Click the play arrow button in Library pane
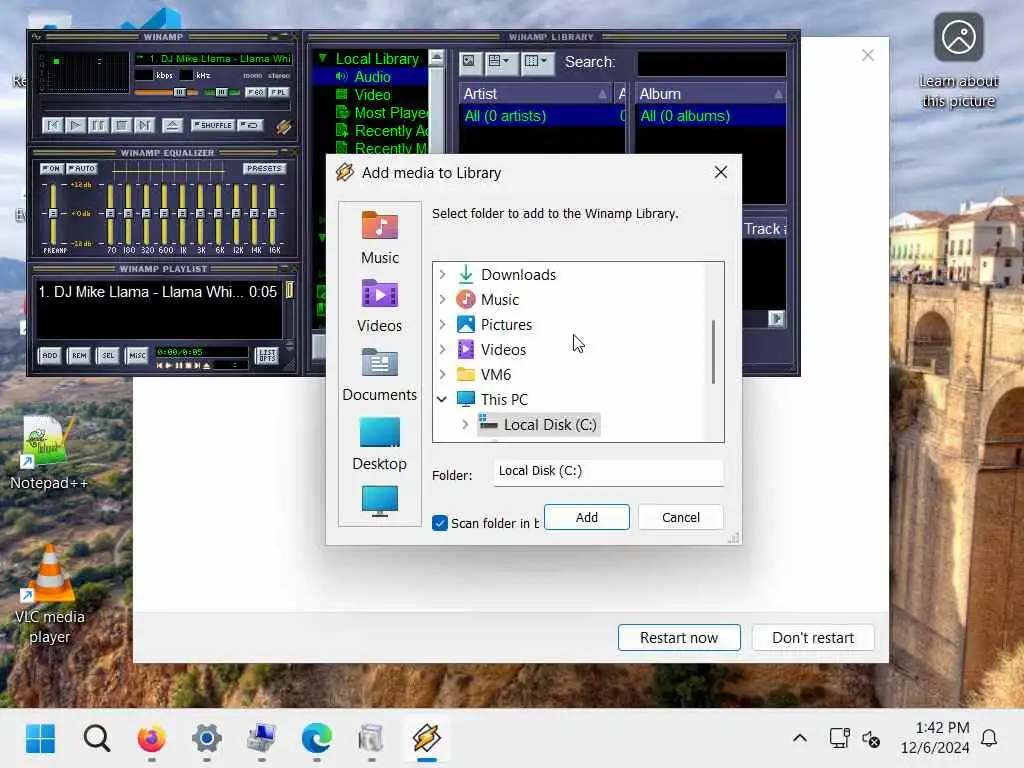Image resolution: width=1024 pixels, height=768 pixels. coord(775,319)
